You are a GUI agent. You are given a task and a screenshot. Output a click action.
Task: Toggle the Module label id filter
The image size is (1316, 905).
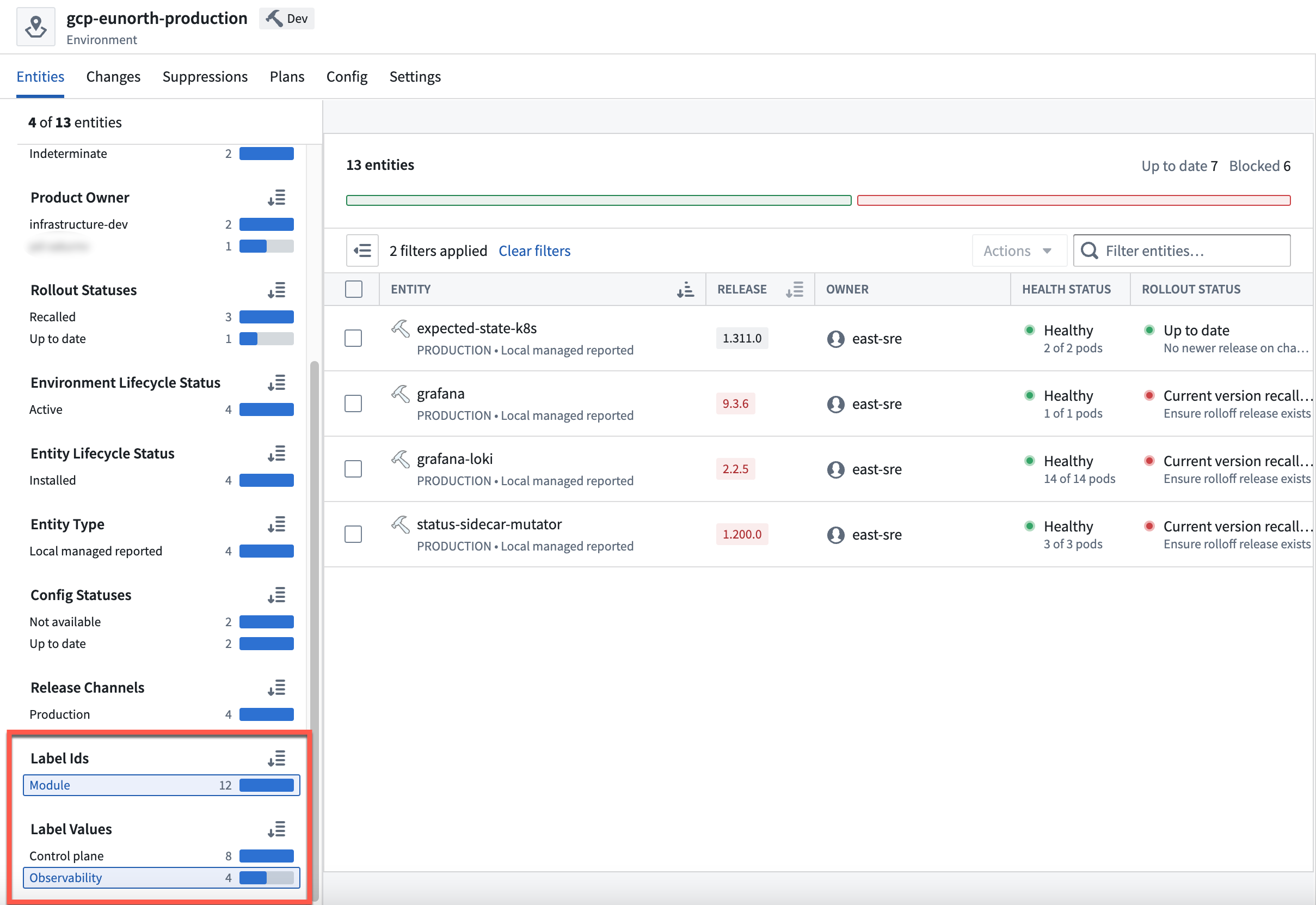click(x=162, y=785)
